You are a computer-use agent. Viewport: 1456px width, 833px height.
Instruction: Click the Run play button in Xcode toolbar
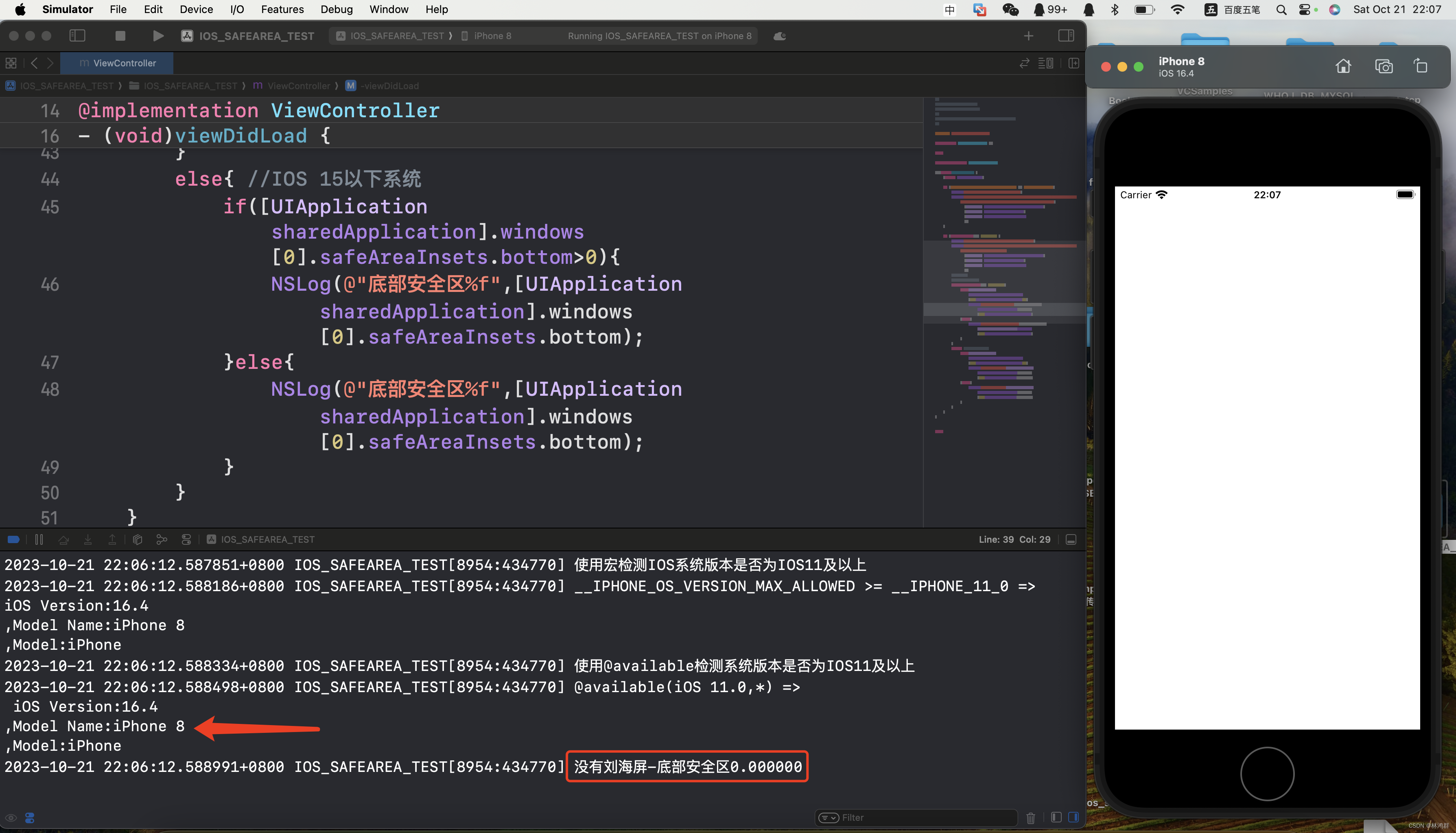pos(158,35)
